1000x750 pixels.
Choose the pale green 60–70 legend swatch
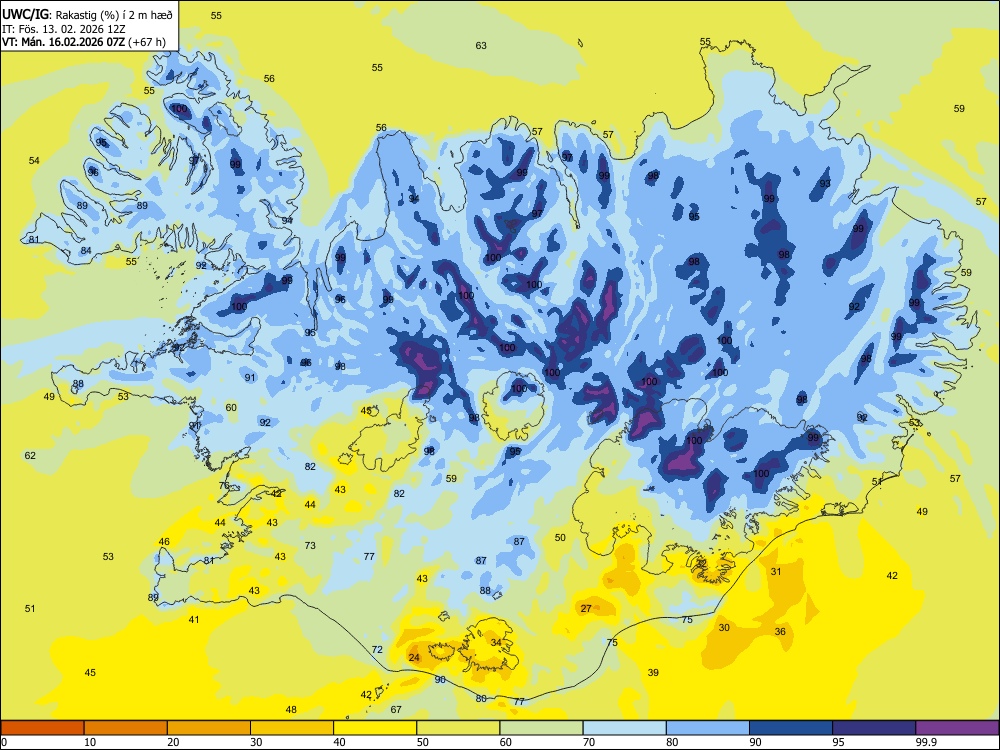[541, 728]
